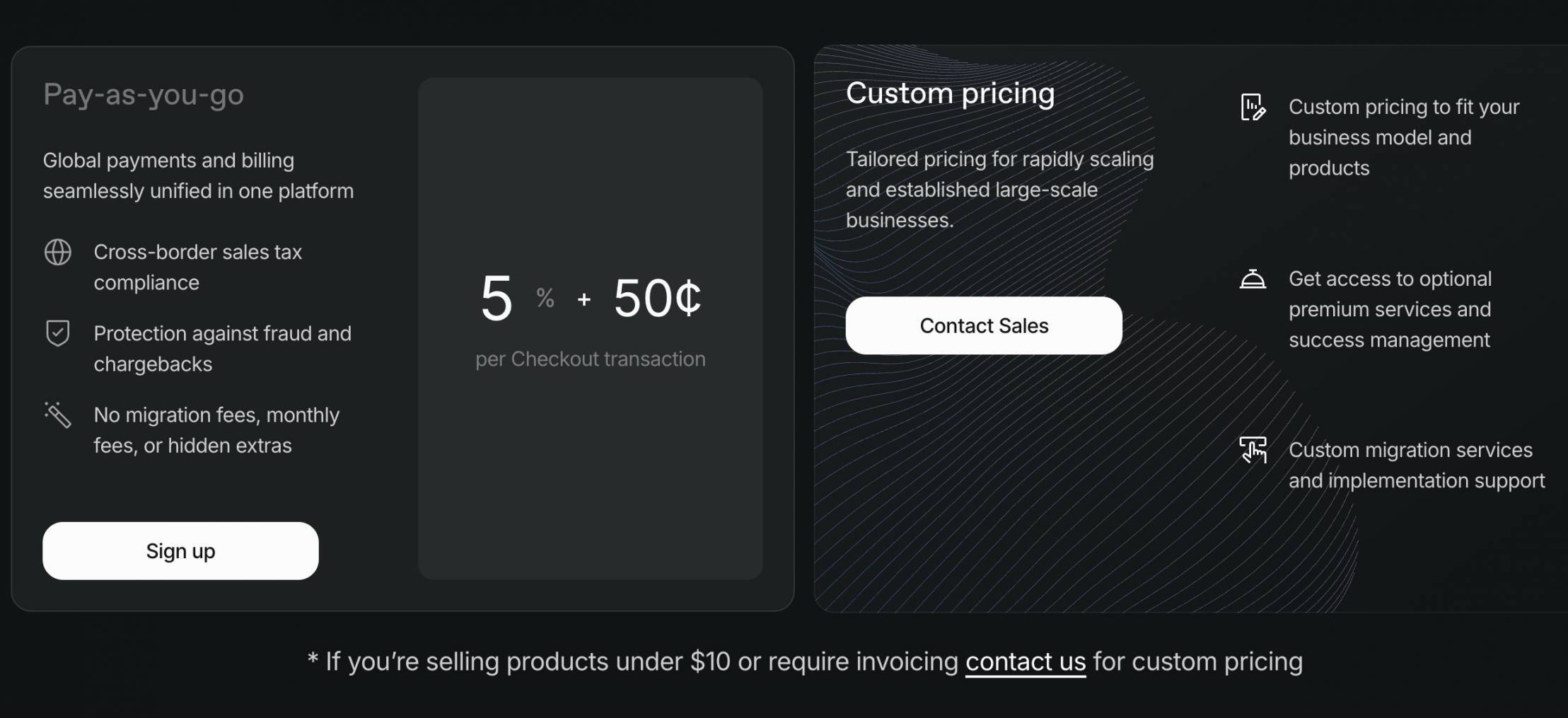
Task: Click the Global payments and billing subtitle
Action: click(198, 175)
